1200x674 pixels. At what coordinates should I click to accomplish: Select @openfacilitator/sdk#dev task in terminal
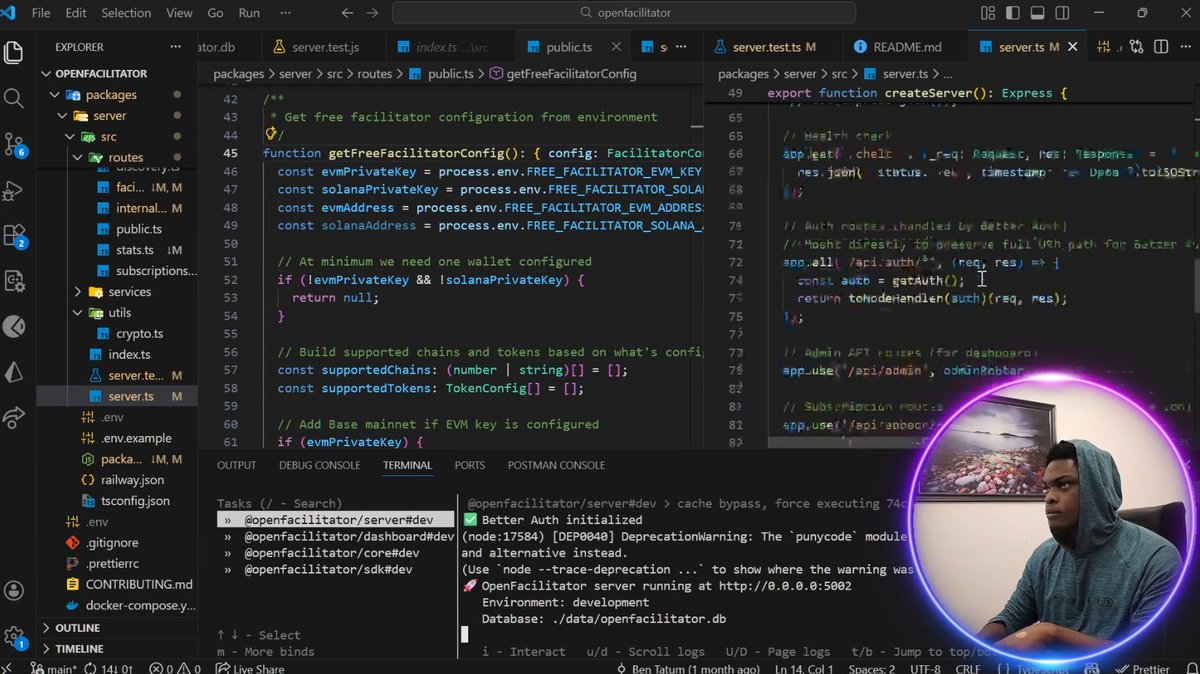328,569
